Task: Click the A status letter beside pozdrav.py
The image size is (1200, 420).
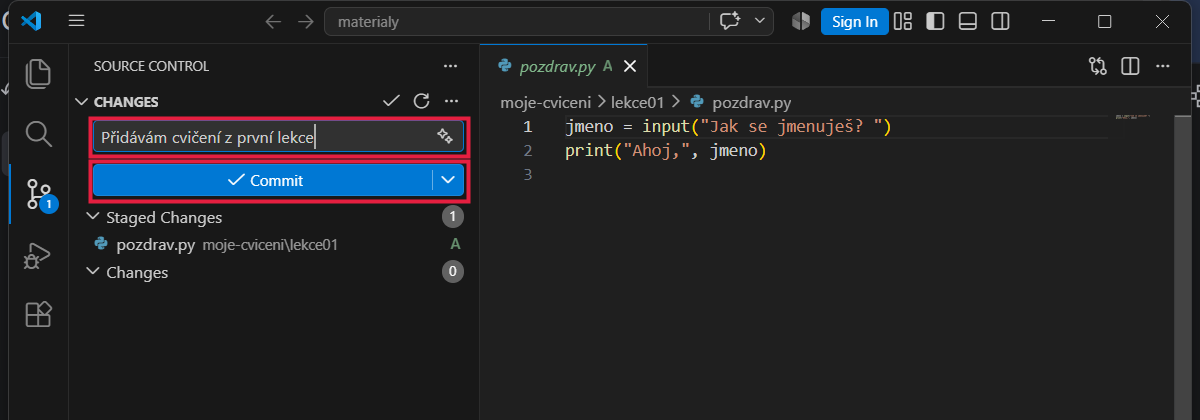Action: (455, 244)
